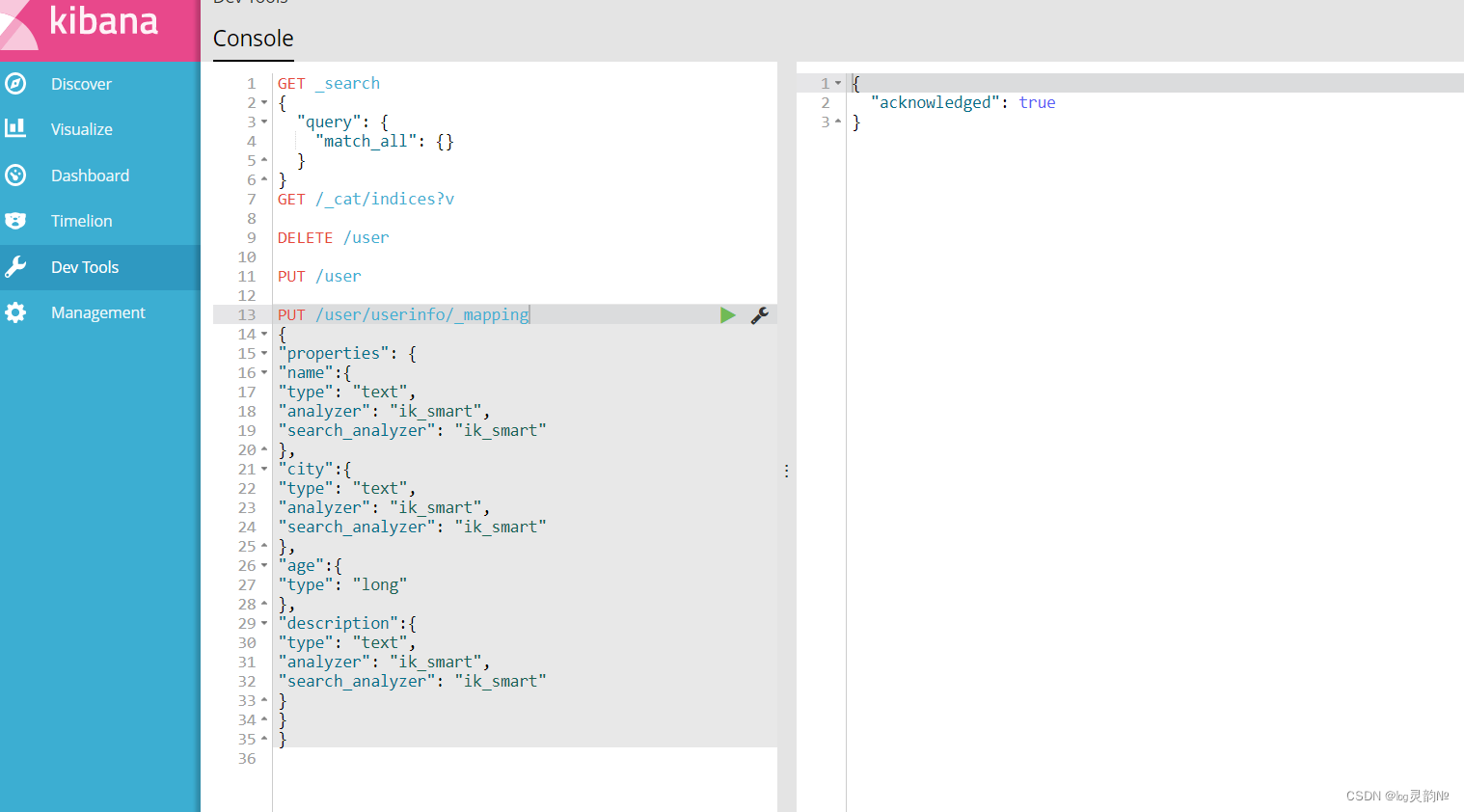Click the response fold end marker line 3
Viewport: 1464px width, 812px height.
[838, 122]
